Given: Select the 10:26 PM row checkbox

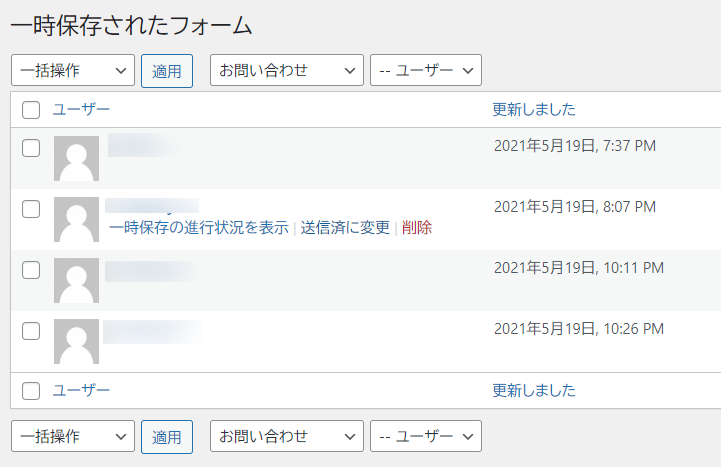Looking at the screenshot, I should pos(31,331).
